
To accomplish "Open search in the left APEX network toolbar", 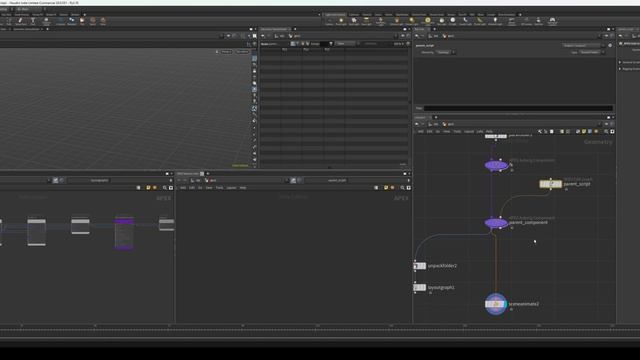I will tap(164, 188).
